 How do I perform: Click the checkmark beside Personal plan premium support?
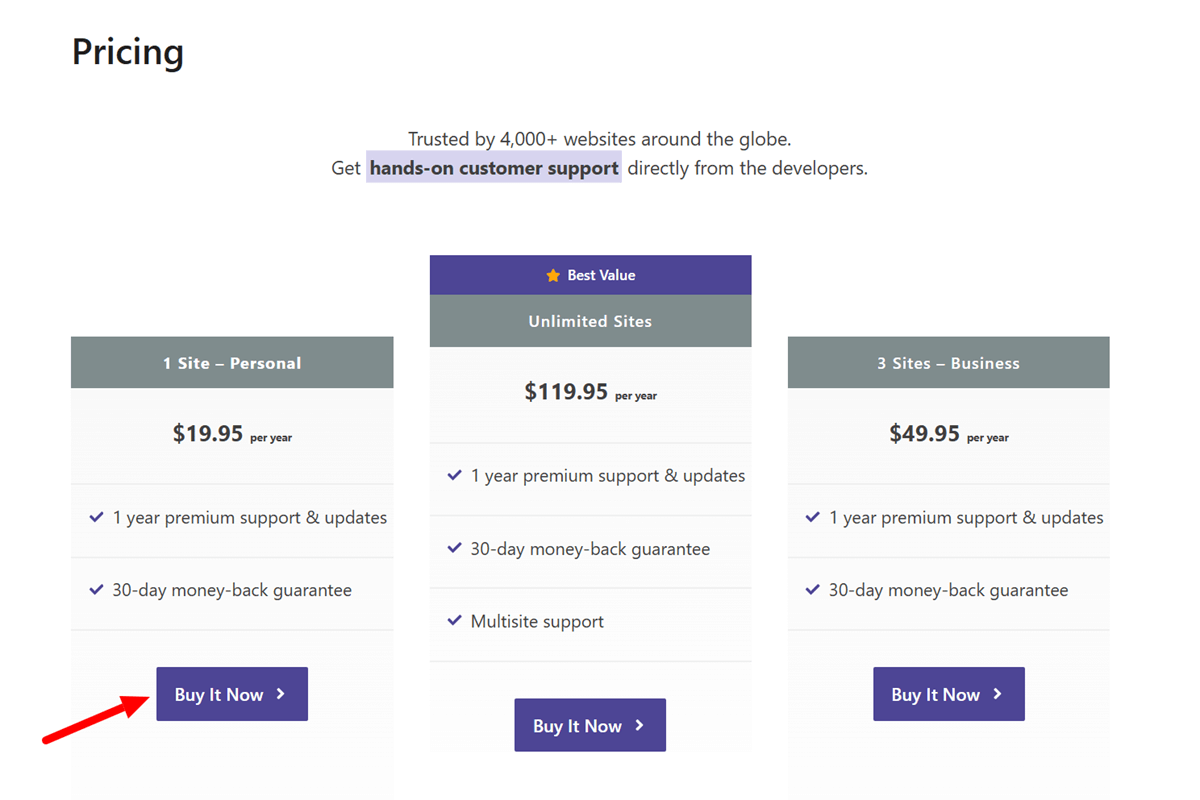[x=96, y=517]
